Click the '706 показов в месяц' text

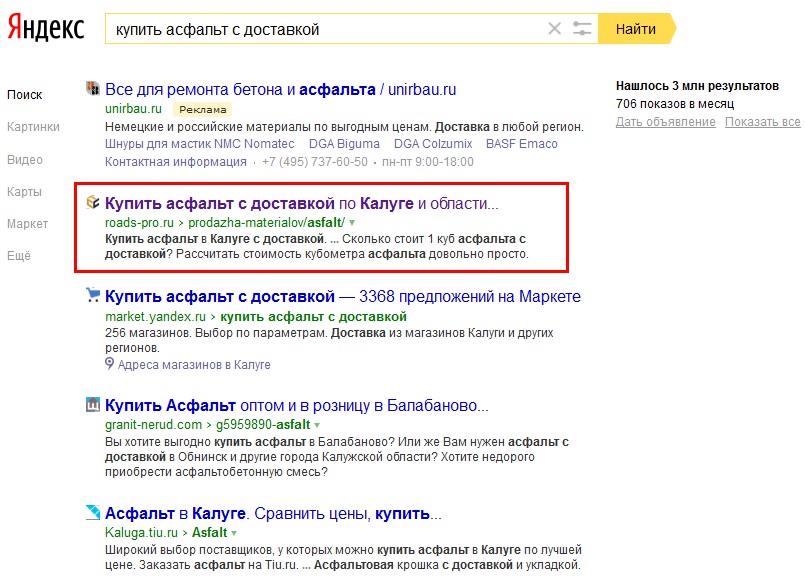675,104
